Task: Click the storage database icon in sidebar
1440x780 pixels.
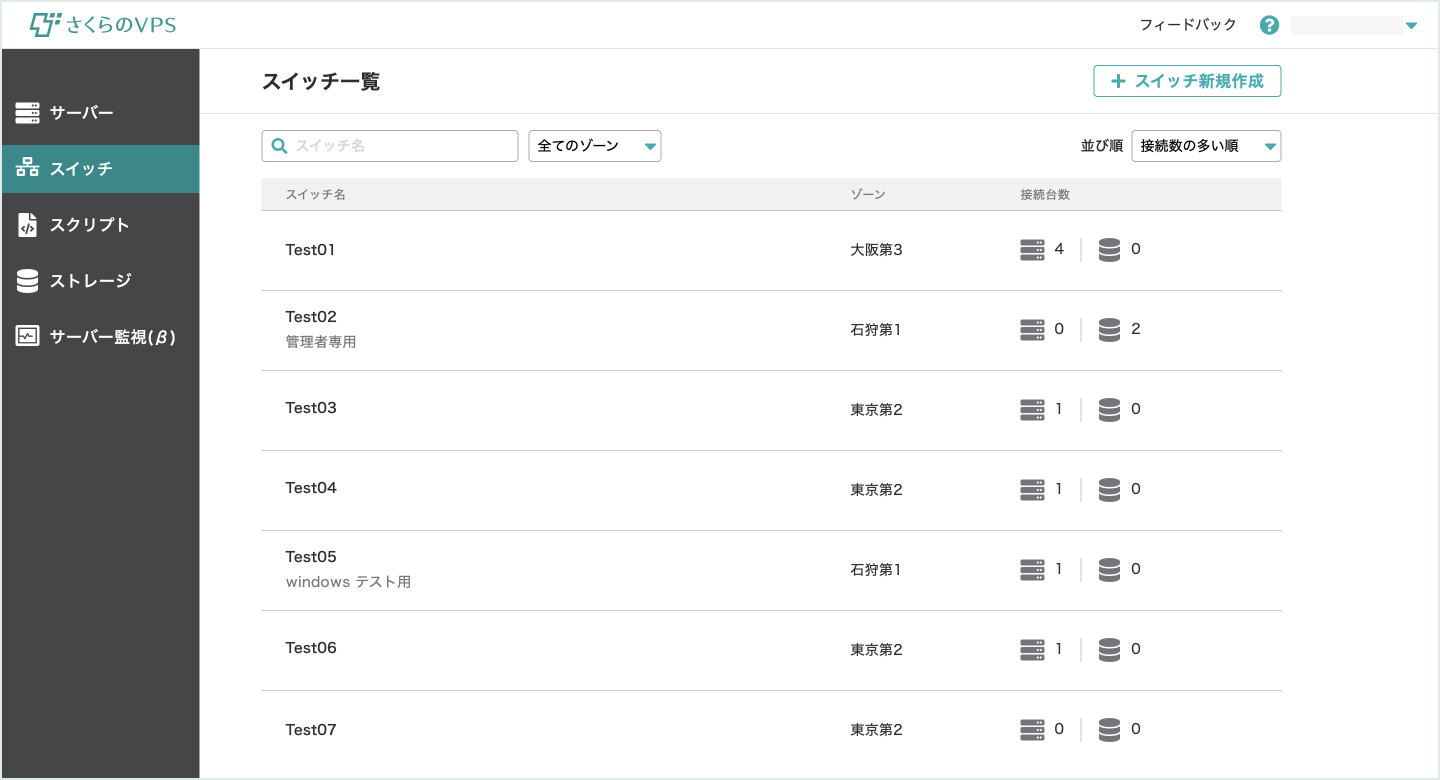Action: click(27, 281)
